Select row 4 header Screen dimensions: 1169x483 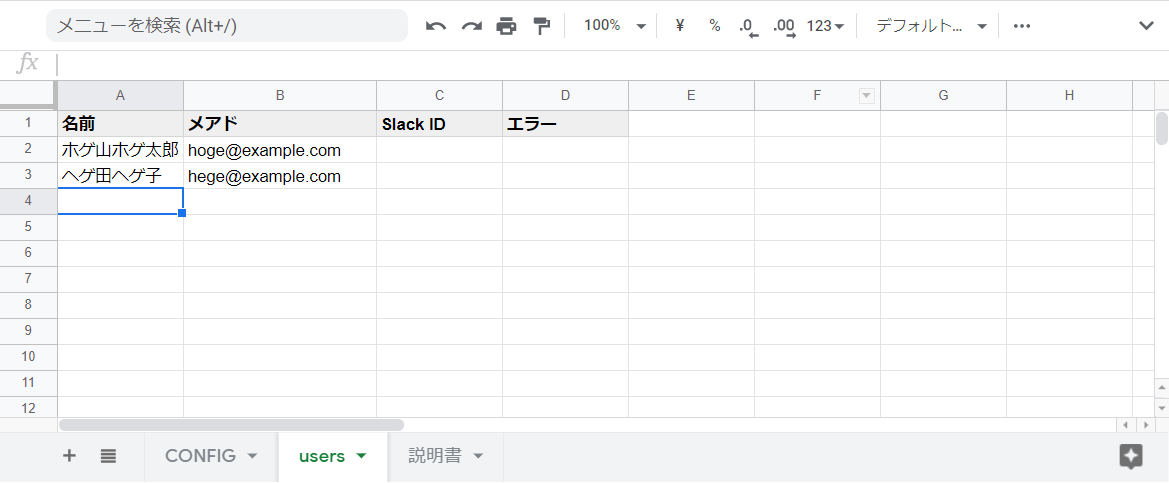click(x=28, y=201)
